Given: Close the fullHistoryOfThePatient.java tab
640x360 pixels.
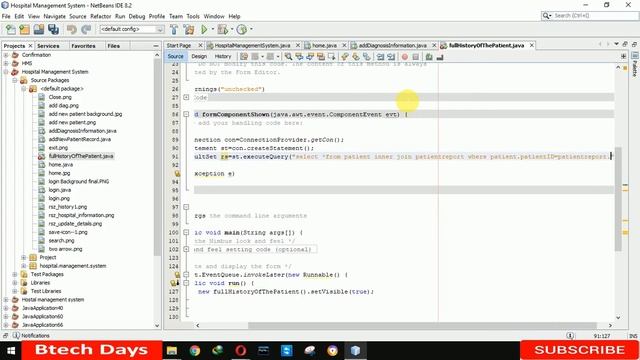Looking at the screenshot, I should [531, 45].
